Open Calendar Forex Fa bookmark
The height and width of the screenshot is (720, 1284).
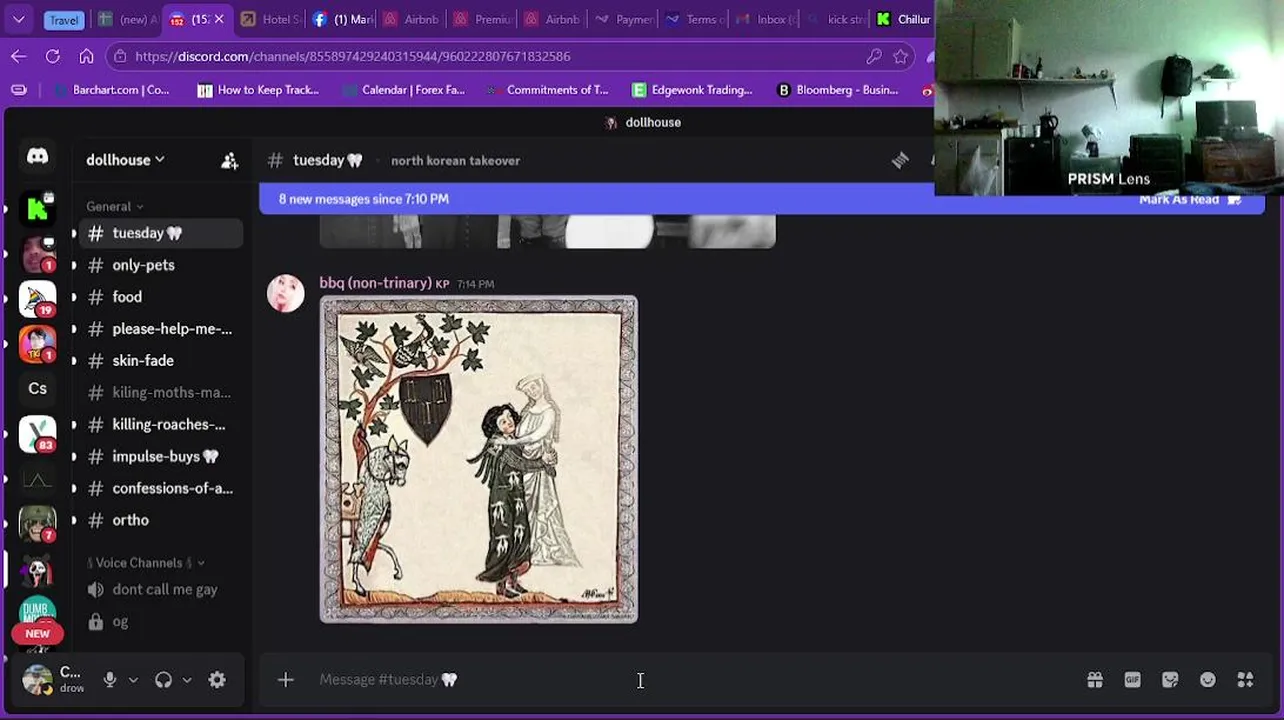403,90
